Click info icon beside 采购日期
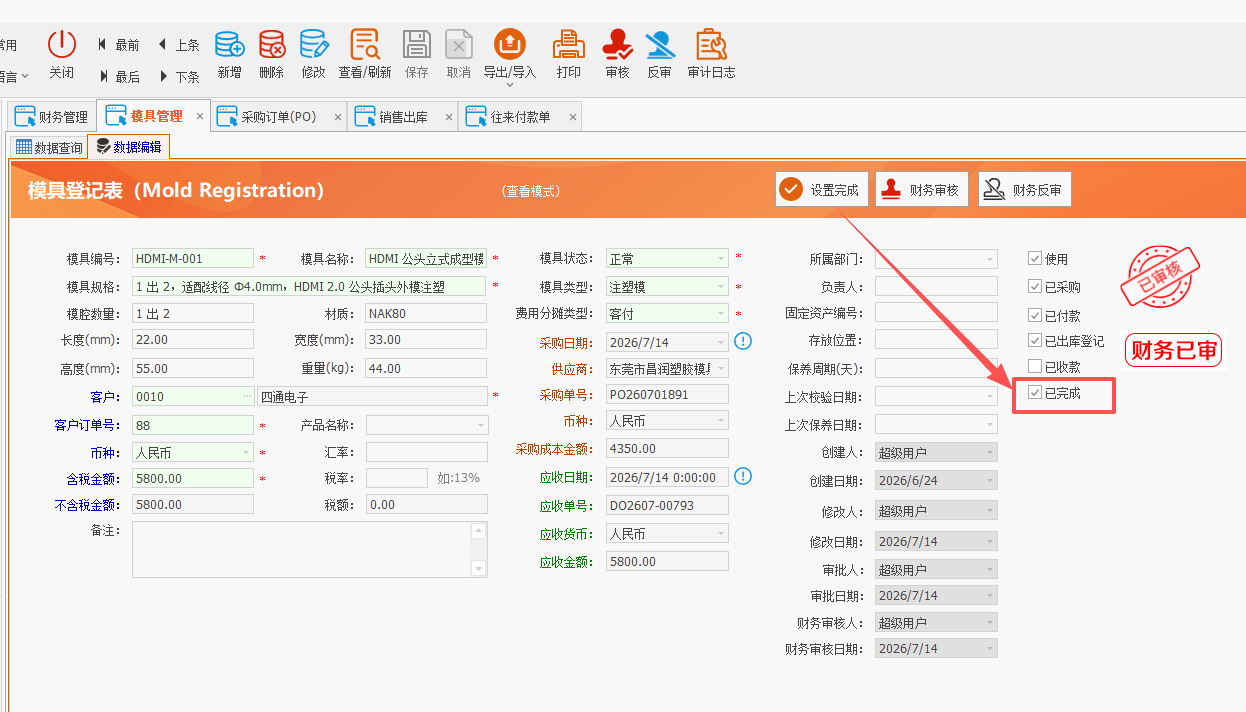The height and width of the screenshot is (712, 1246). pyautogui.click(x=743, y=342)
